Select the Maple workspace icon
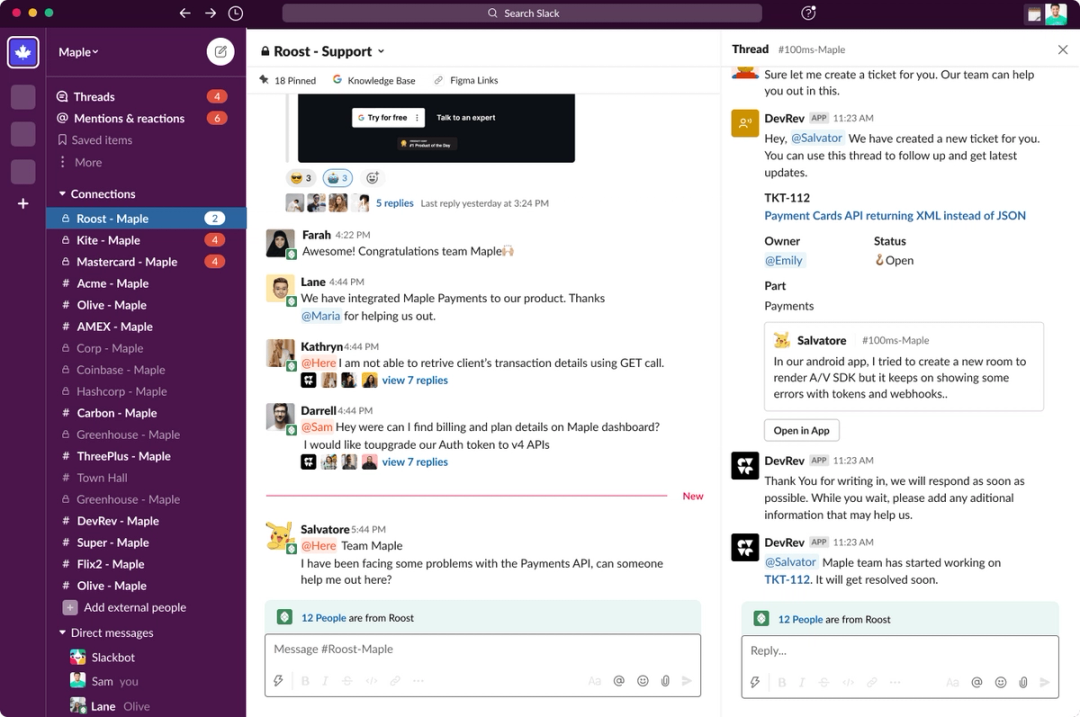Viewport: 1080px width, 717px height. [x=23, y=52]
